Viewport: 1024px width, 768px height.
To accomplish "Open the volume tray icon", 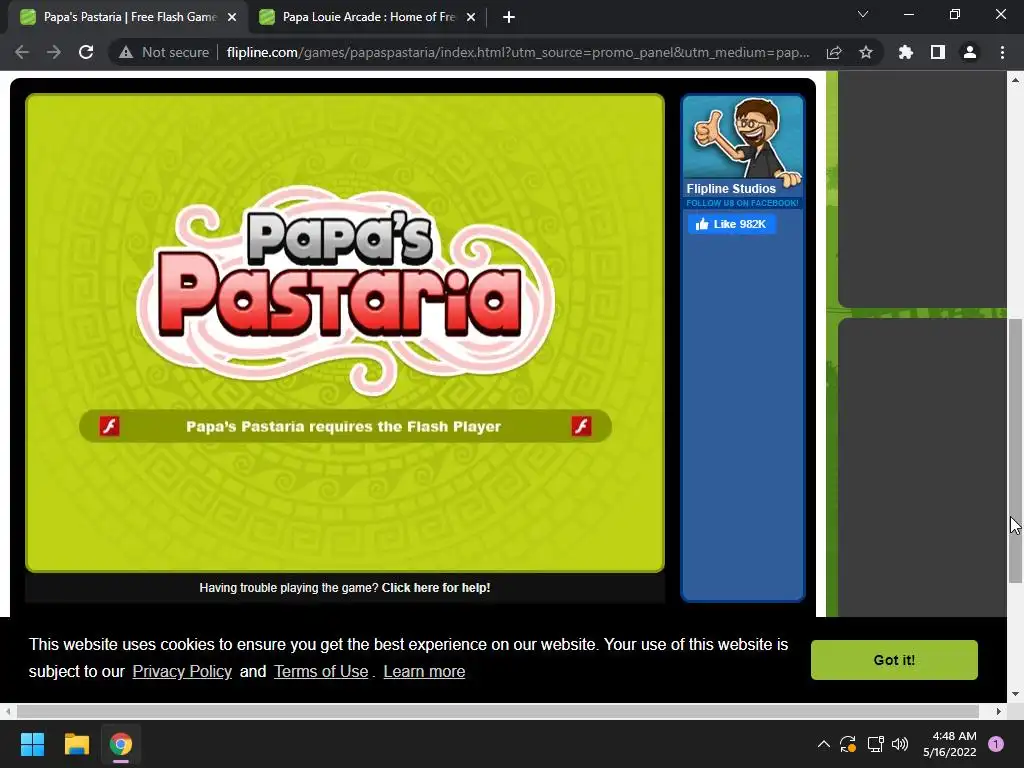I will 900,744.
